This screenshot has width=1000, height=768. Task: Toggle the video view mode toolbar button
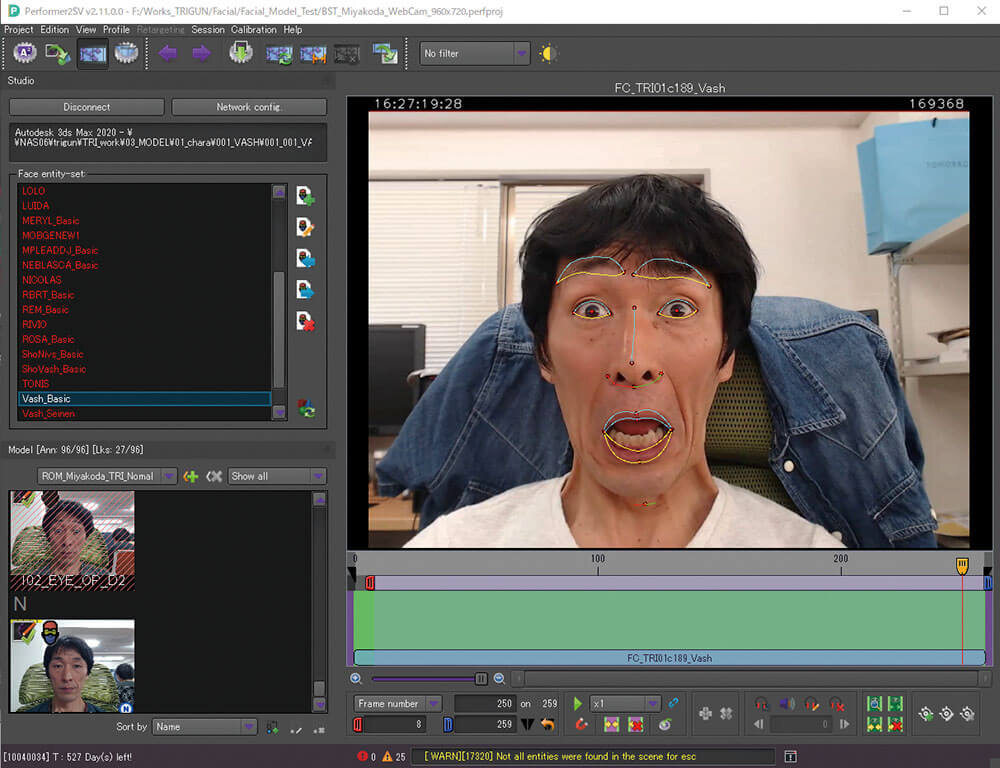(92, 53)
